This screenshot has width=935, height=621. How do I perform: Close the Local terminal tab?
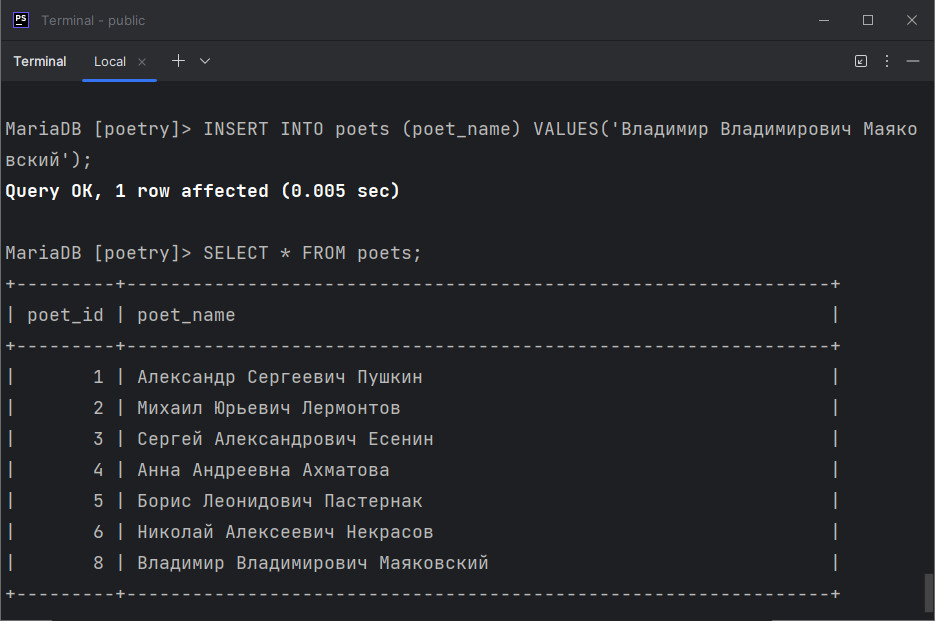[142, 61]
